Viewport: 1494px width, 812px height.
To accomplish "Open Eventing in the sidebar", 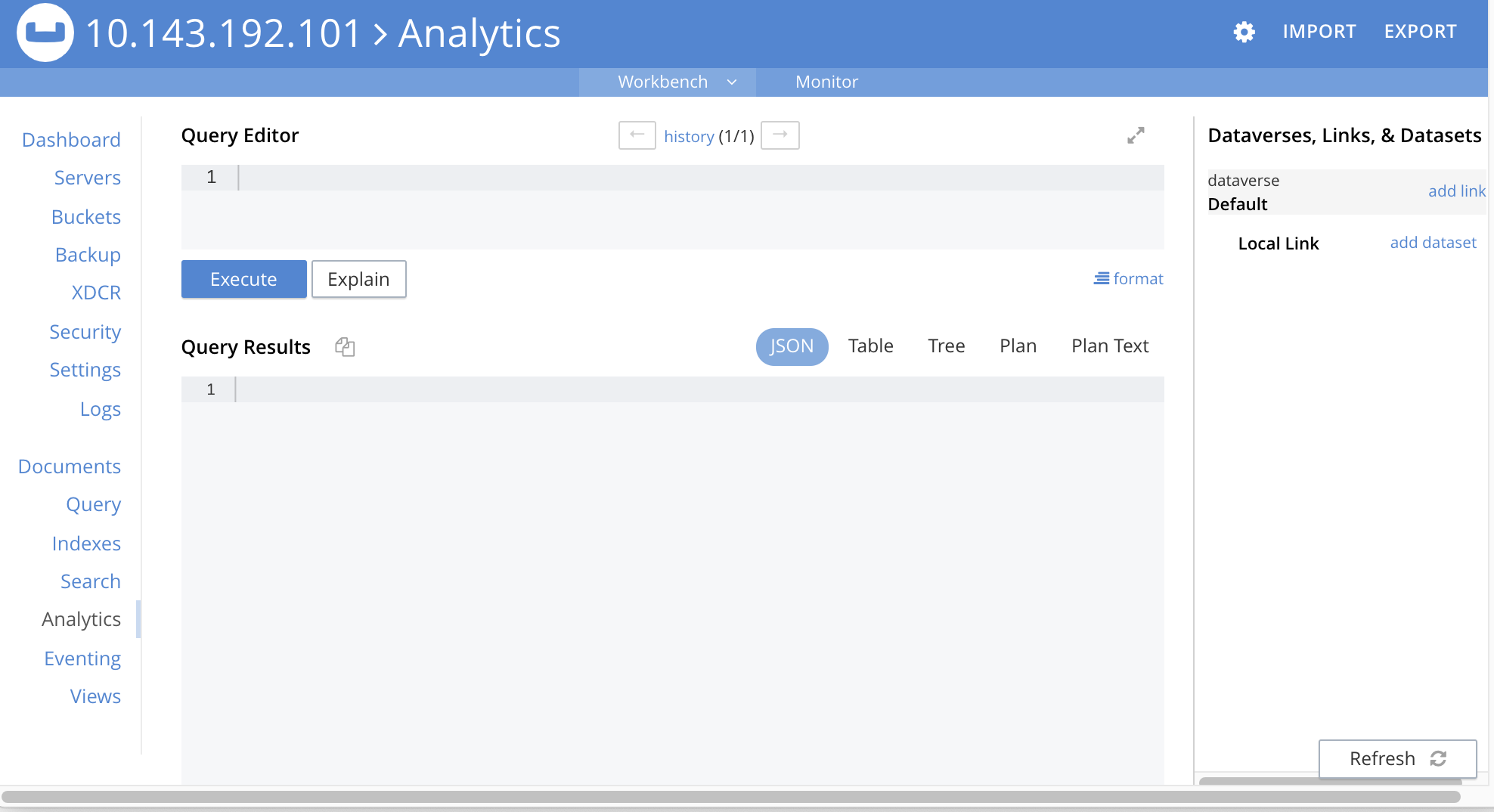I will [x=82, y=659].
